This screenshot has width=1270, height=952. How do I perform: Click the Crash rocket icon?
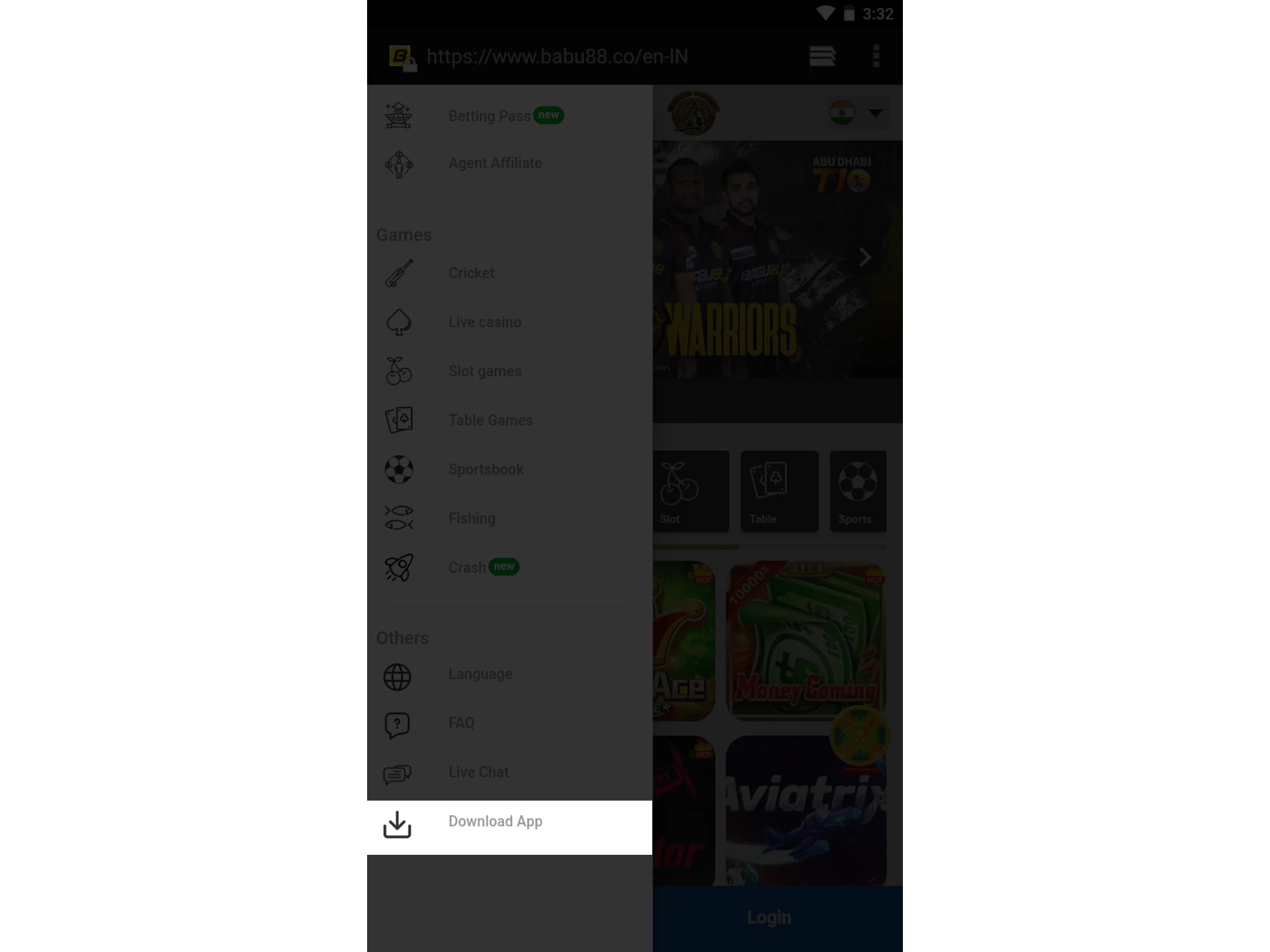tap(397, 568)
